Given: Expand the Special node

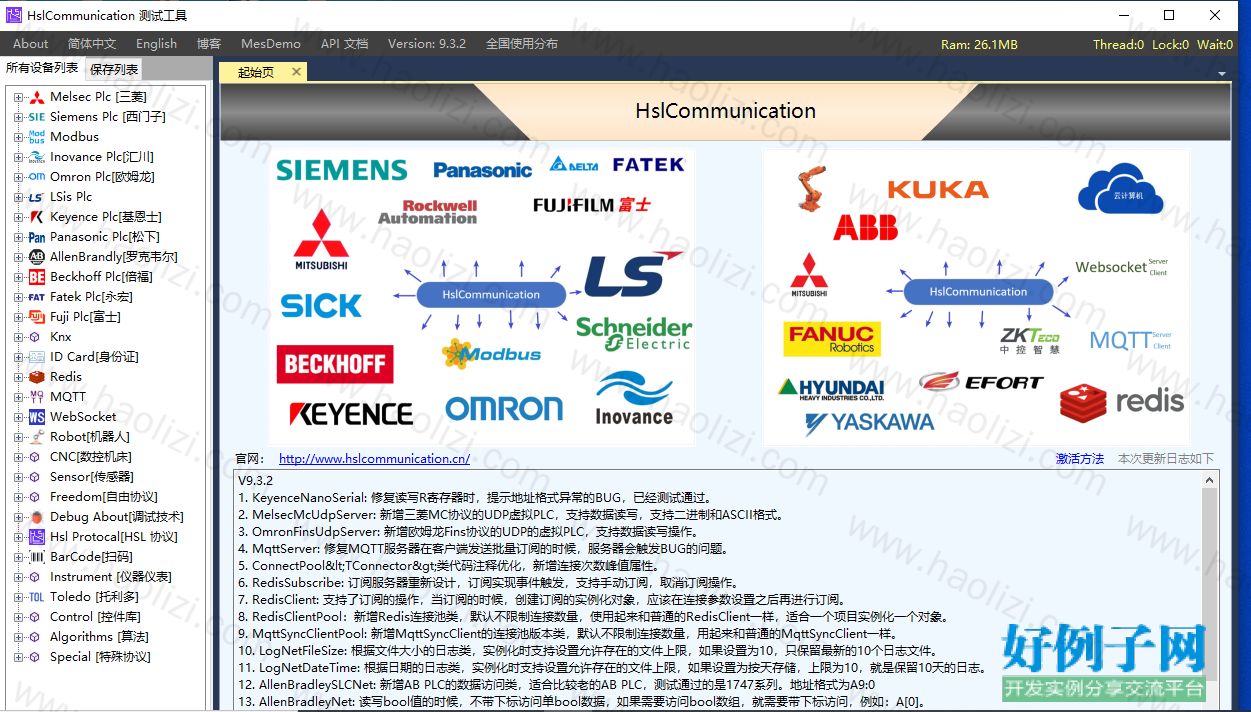Looking at the screenshot, I should pos(18,657).
